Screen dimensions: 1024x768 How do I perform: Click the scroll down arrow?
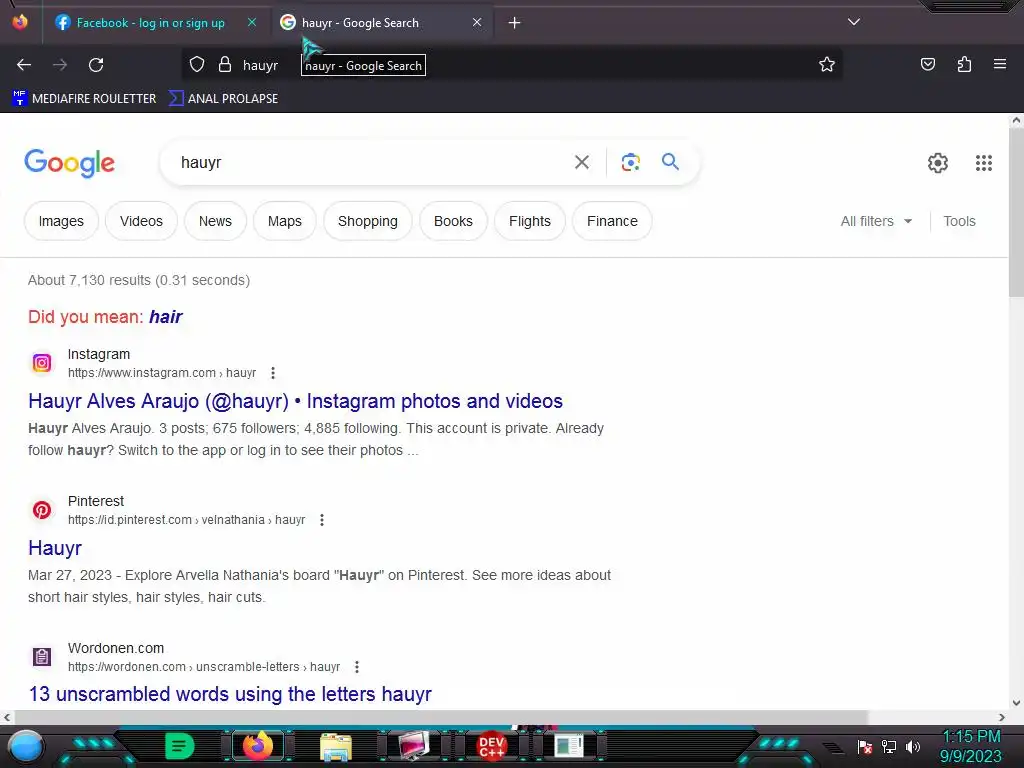(x=1016, y=703)
